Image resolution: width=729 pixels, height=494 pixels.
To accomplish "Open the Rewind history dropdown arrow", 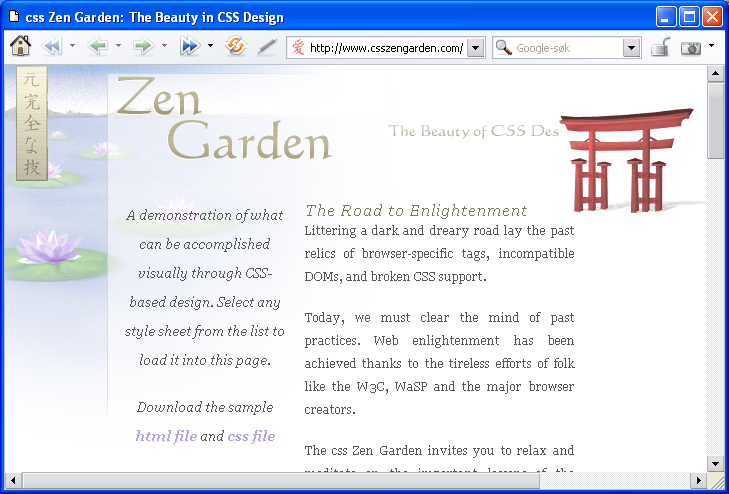I will 72,46.
